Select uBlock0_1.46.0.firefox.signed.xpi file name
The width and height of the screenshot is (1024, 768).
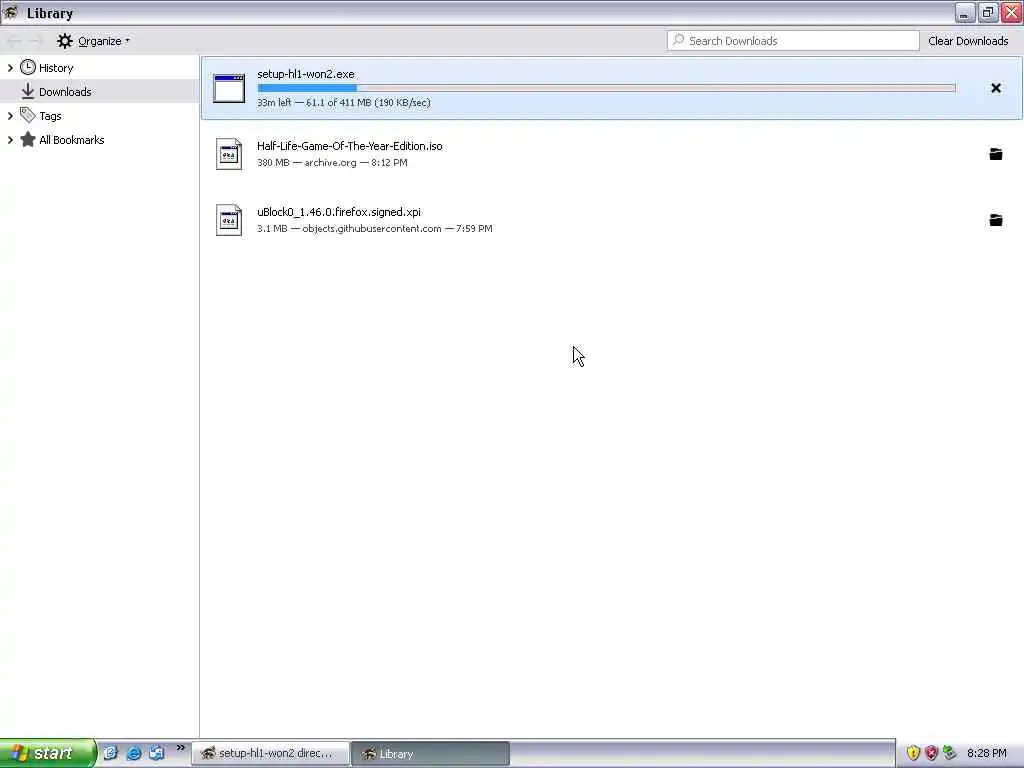point(338,212)
